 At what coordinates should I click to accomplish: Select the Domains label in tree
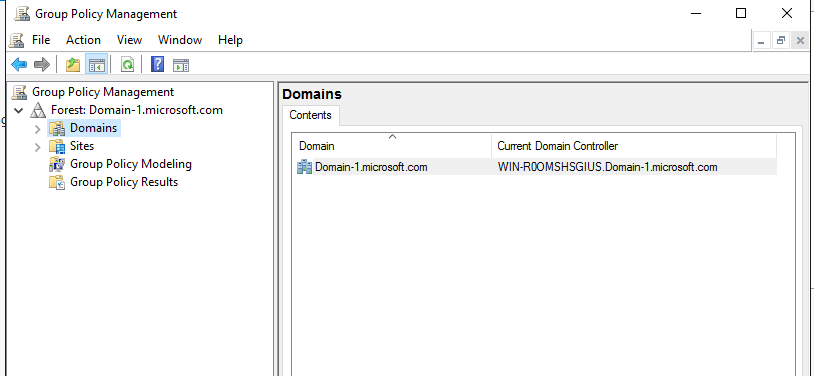tap(93, 128)
